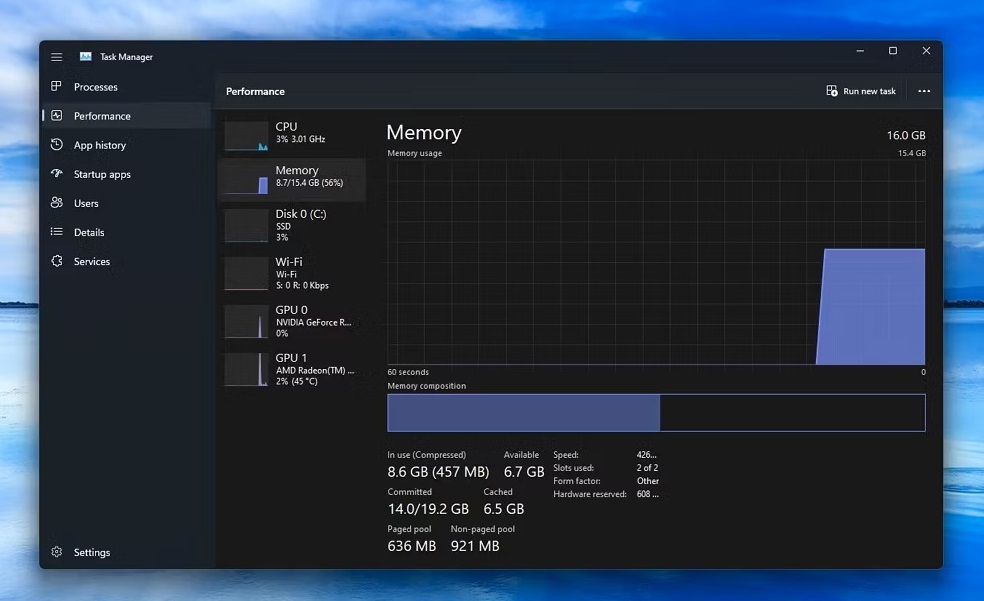Click the Run new task button label
This screenshot has width=984, height=601.
point(869,91)
